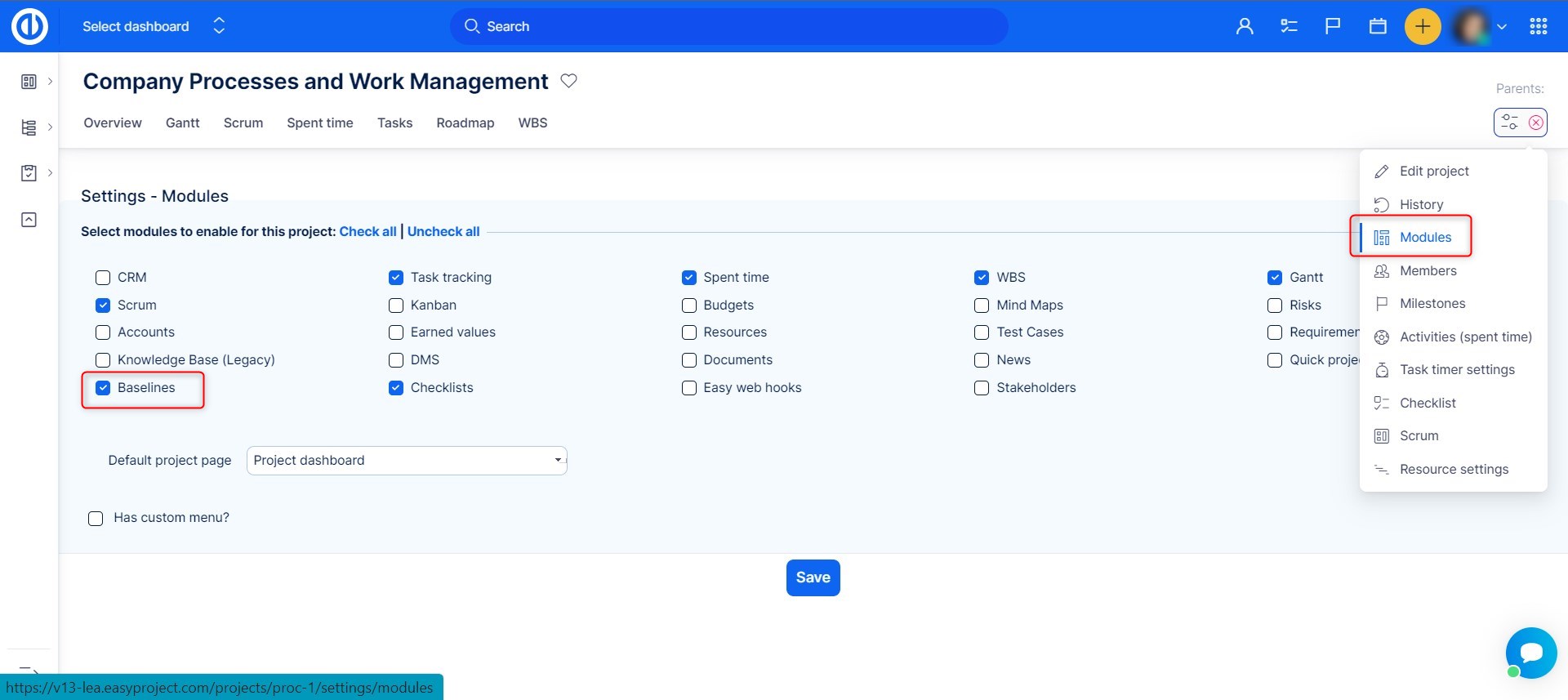Screen dimensions: 1568x700
Task: Open the chat support bubble
Action: (x=1531, y=653)
